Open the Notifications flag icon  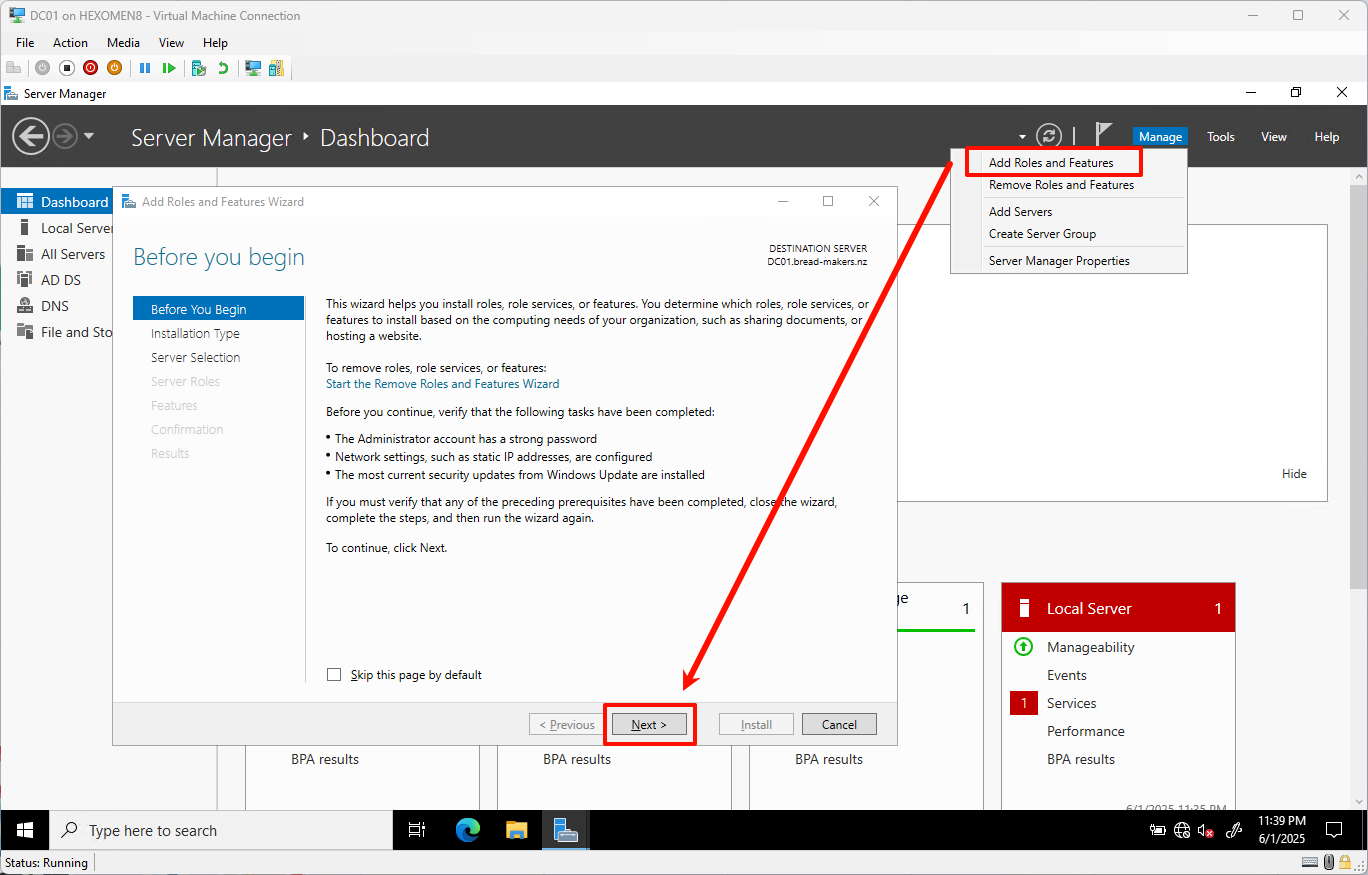click(x=1103, y=134)
